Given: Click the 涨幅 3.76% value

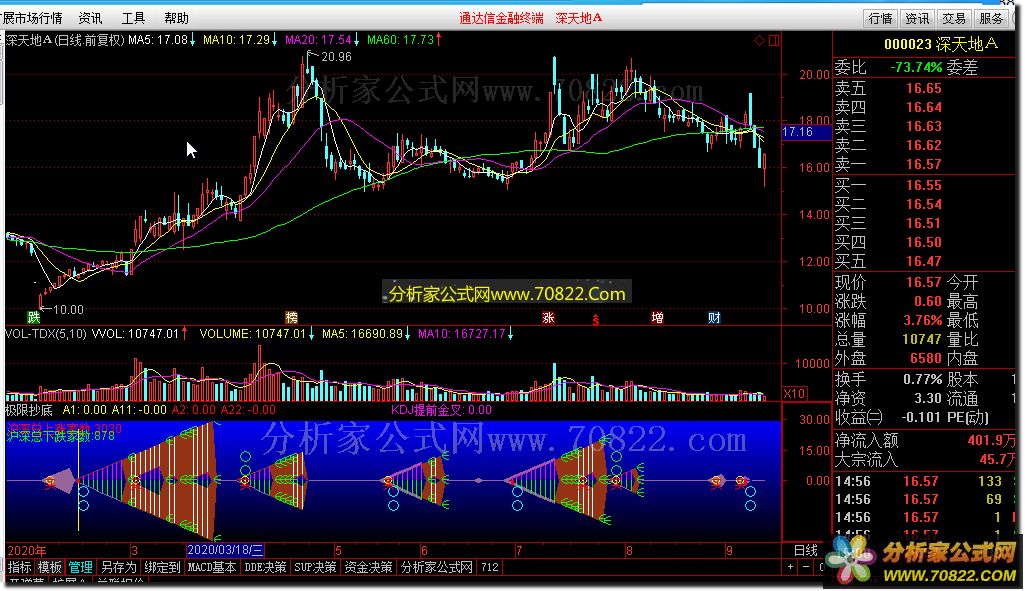Looking at the screenshot, I should pos(924,320).
